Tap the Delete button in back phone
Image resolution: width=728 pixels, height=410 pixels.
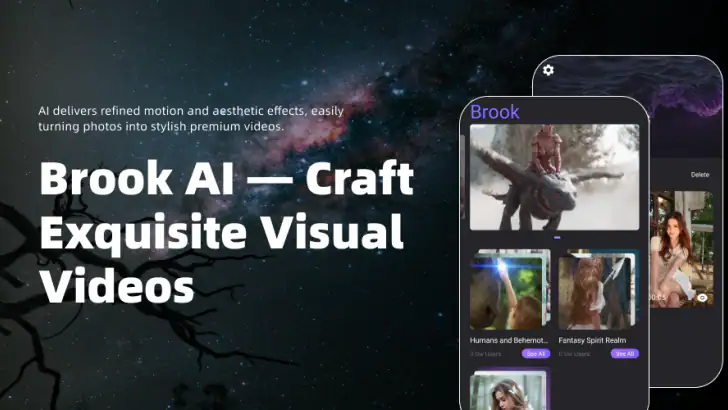coord(700,175)
